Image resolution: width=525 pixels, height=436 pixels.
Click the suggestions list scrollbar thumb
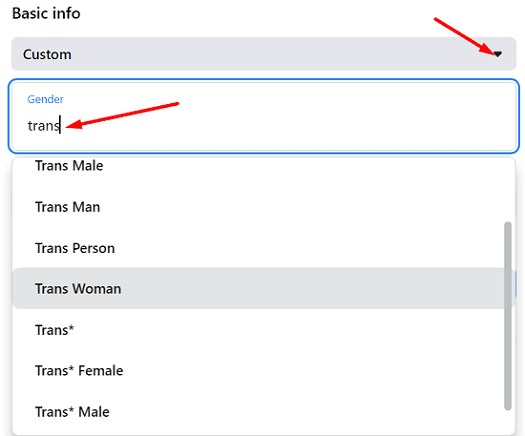pos(508,315)
